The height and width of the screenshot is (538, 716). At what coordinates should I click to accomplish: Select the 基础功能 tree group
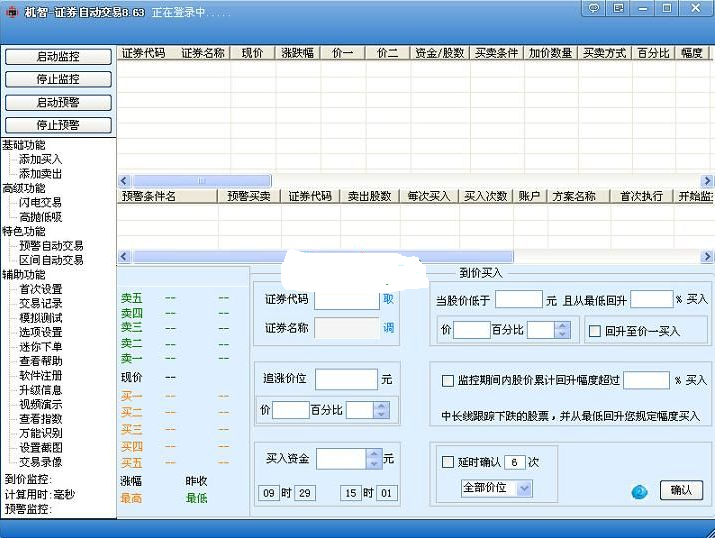pos(24,145)
